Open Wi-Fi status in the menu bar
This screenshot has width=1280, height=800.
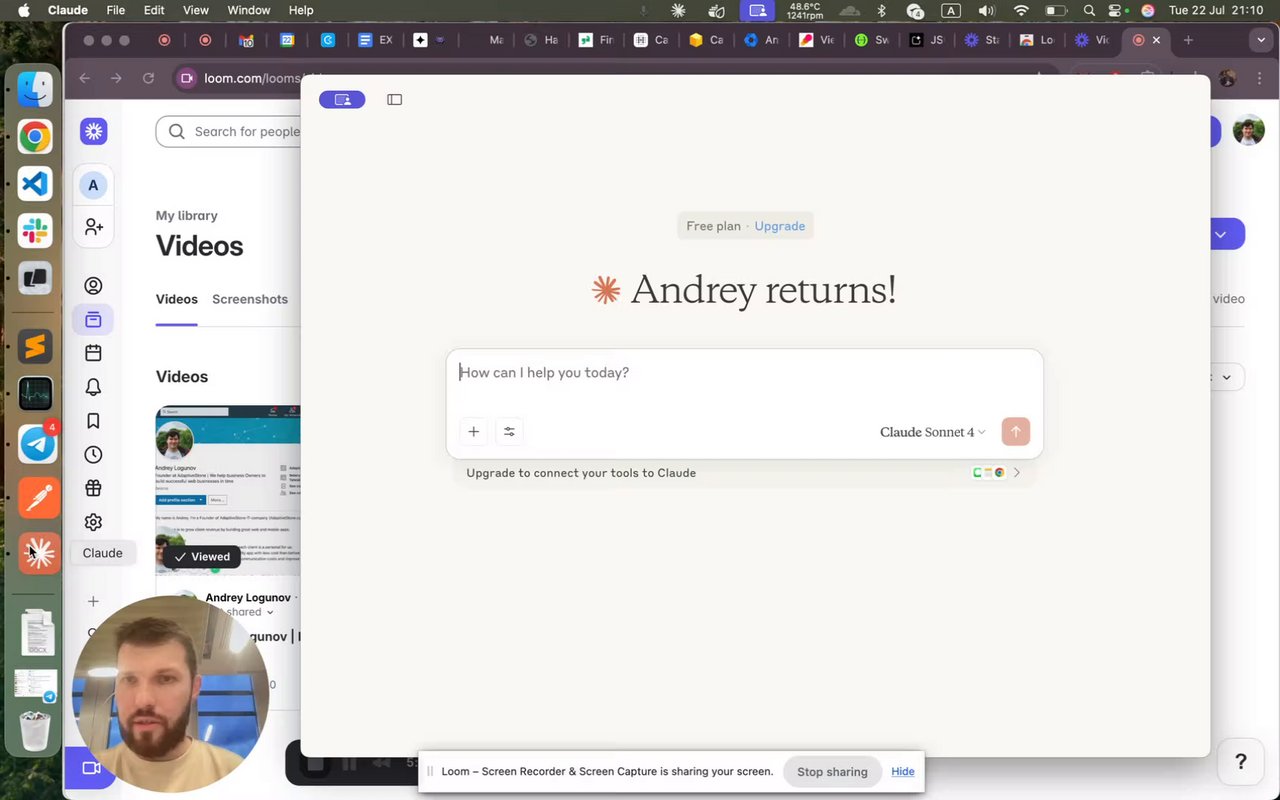tap(1021, 10)
